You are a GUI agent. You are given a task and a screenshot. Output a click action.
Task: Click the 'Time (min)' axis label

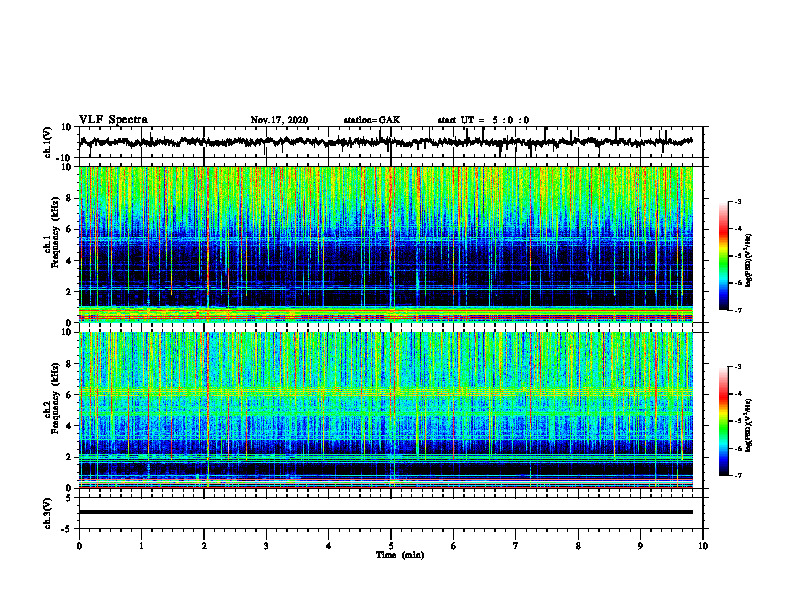click(400, 555)
